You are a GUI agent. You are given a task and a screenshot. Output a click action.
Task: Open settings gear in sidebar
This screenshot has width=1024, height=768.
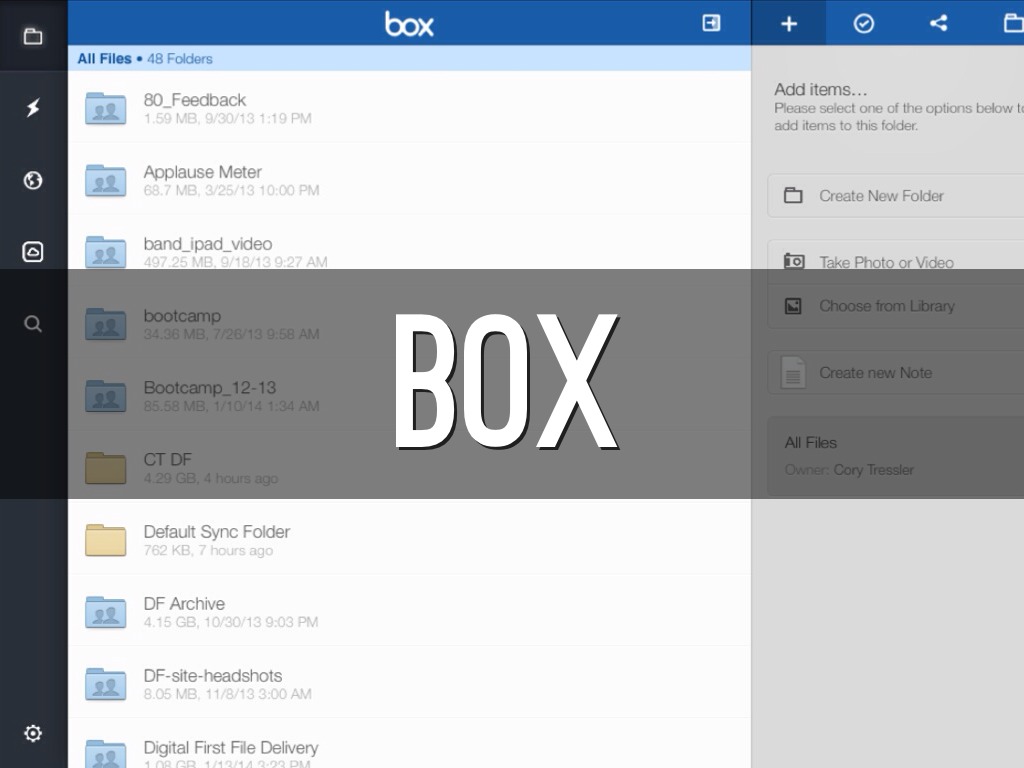33,734
